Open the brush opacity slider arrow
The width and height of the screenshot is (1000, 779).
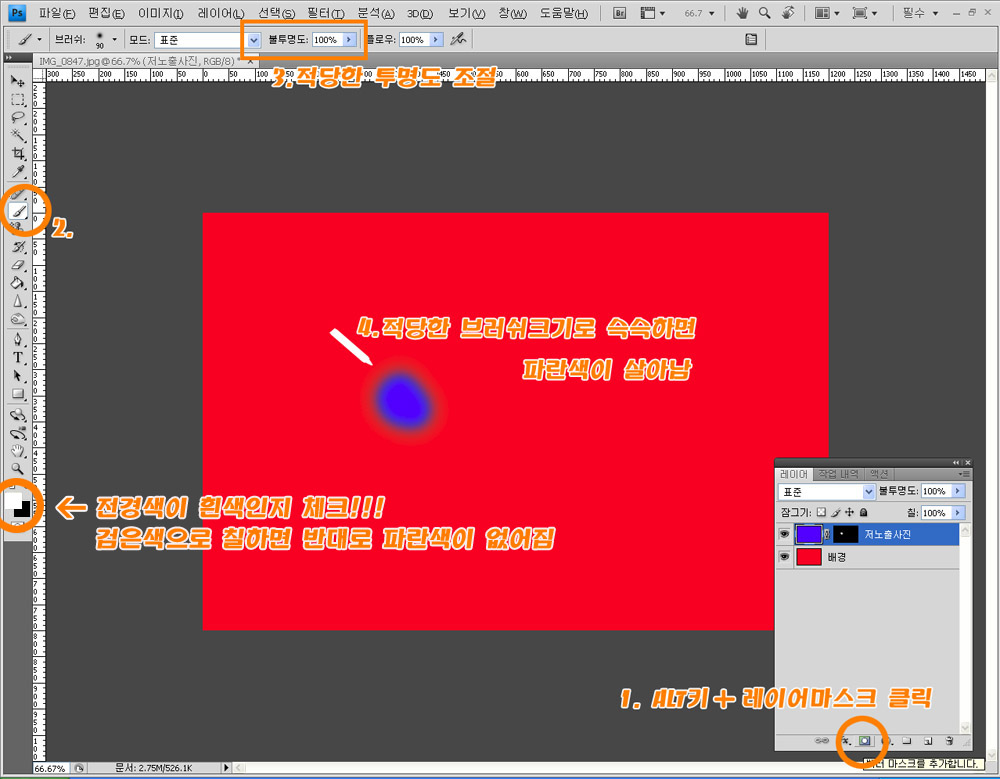pyautogui.click(x=349, y=40)
